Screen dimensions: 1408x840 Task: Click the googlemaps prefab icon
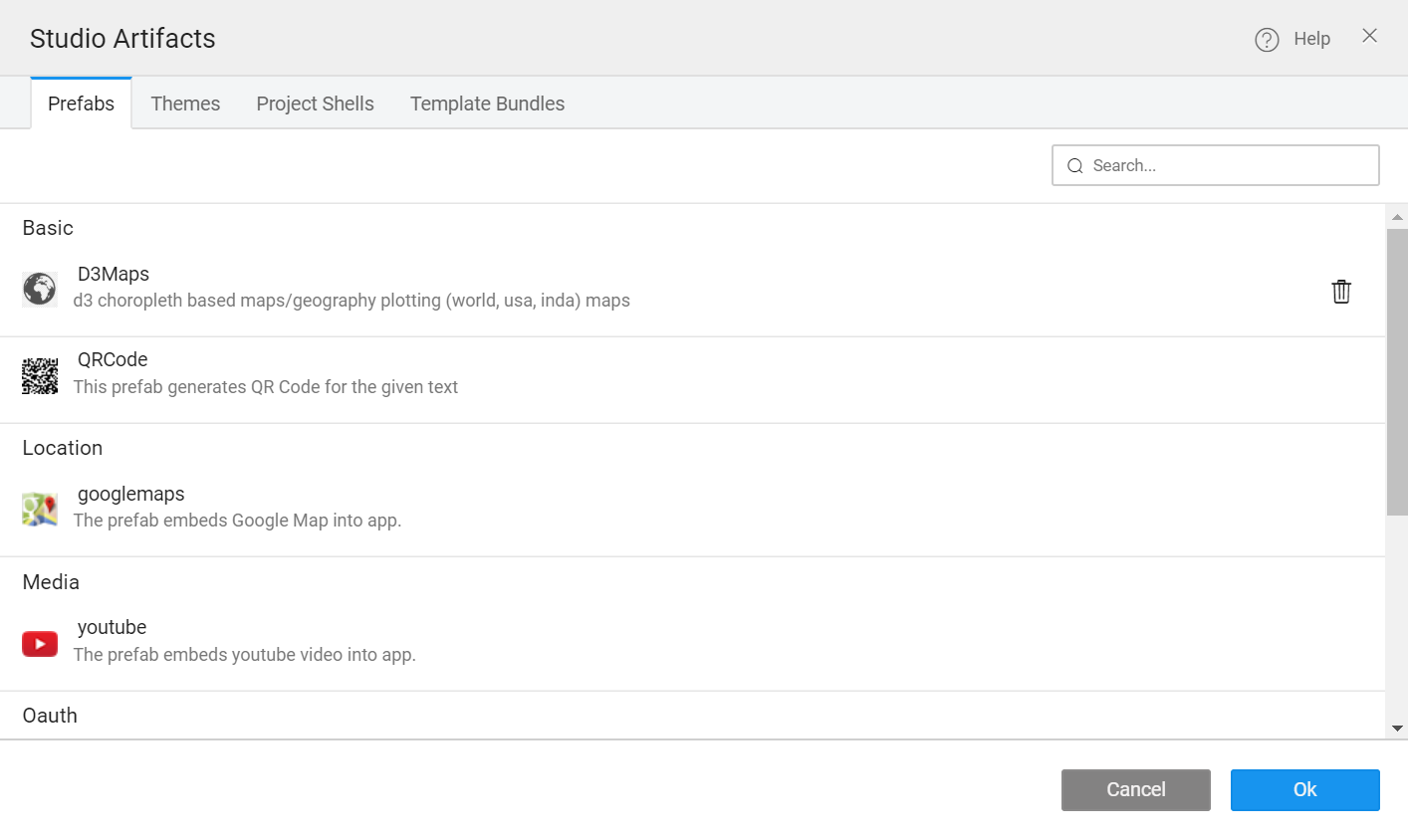[x=40, y=509]
